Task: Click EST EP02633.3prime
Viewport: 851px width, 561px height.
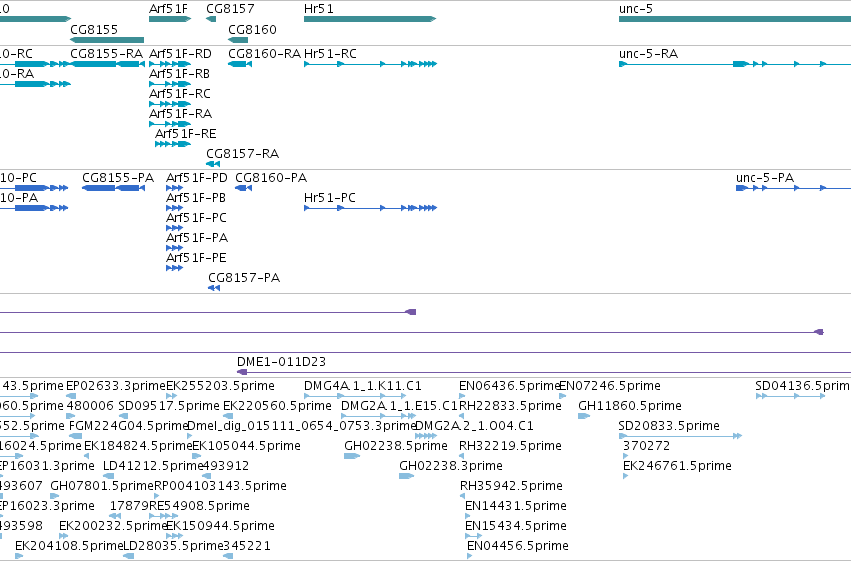Action: 116,386
